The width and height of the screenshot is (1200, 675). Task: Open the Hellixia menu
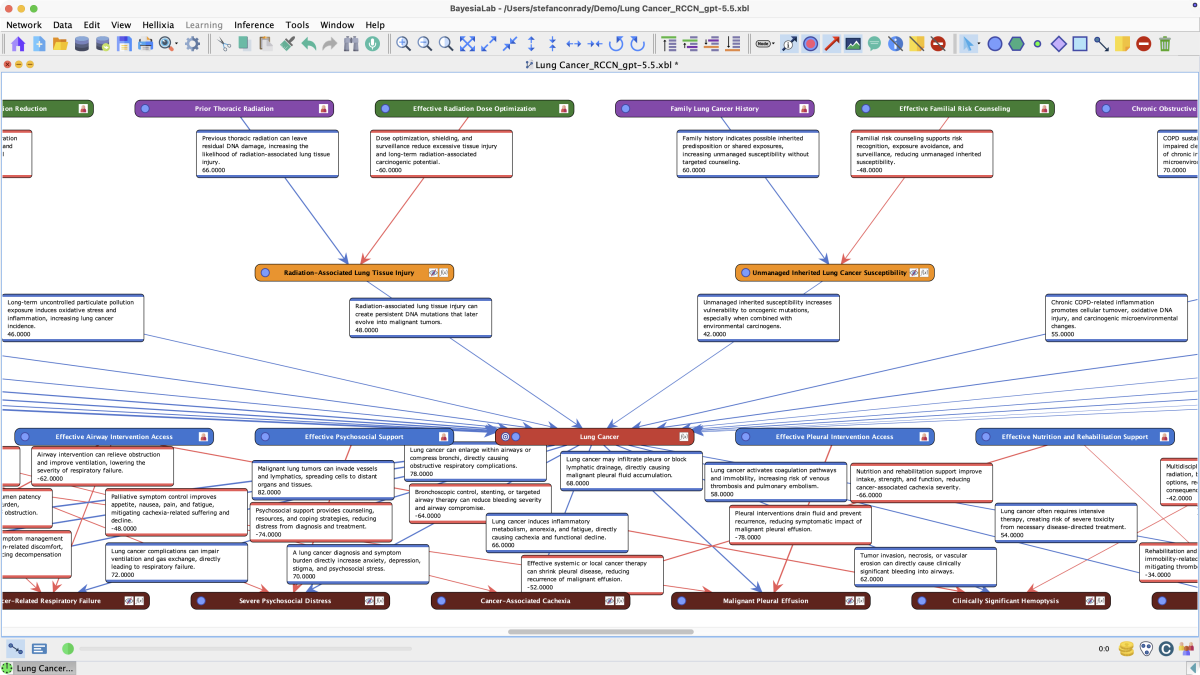157,24
